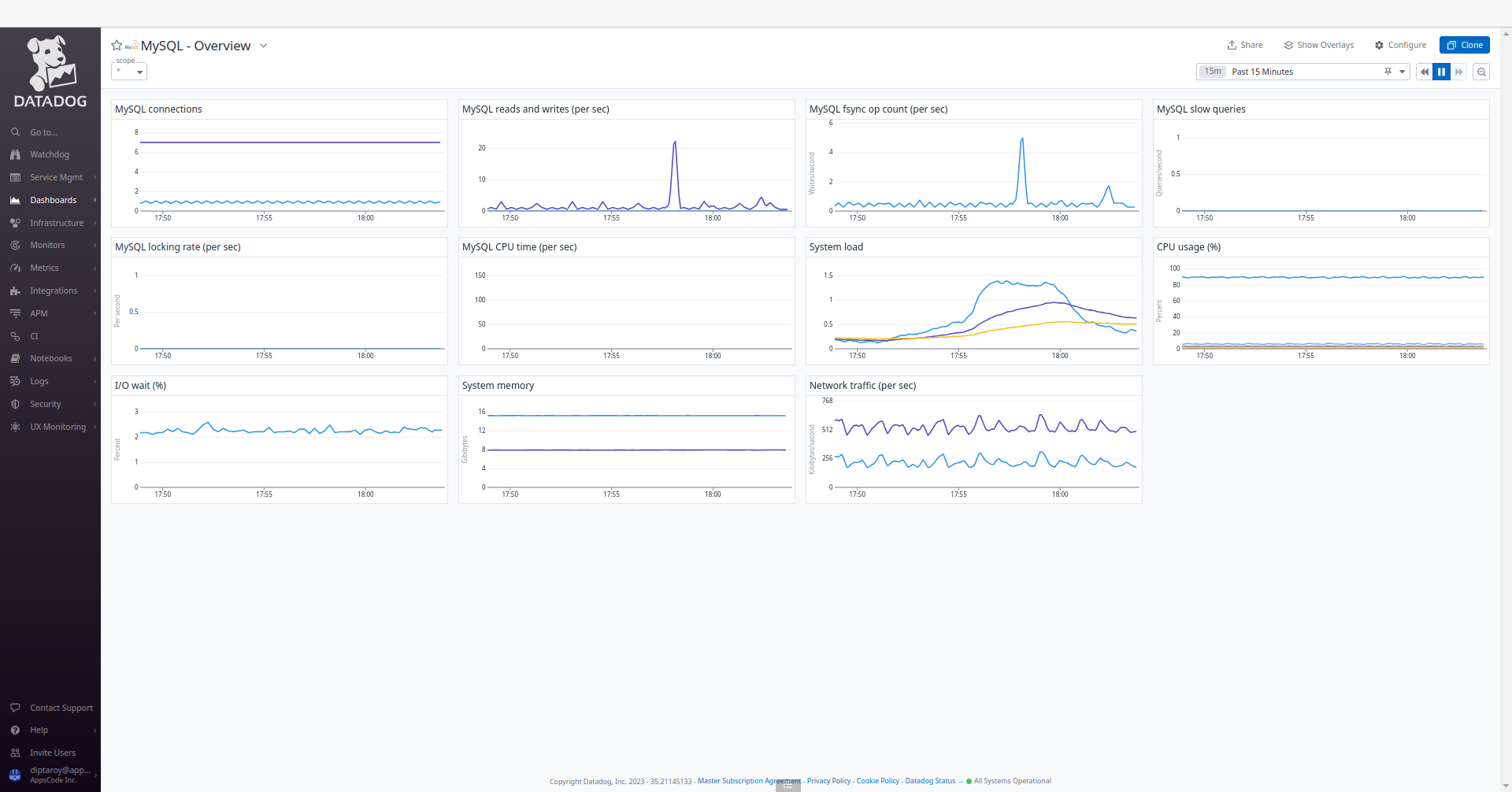1512x792 pixels.
Task: Pin the Past 15 Minutes time range
Action: tap(1388, 71)
